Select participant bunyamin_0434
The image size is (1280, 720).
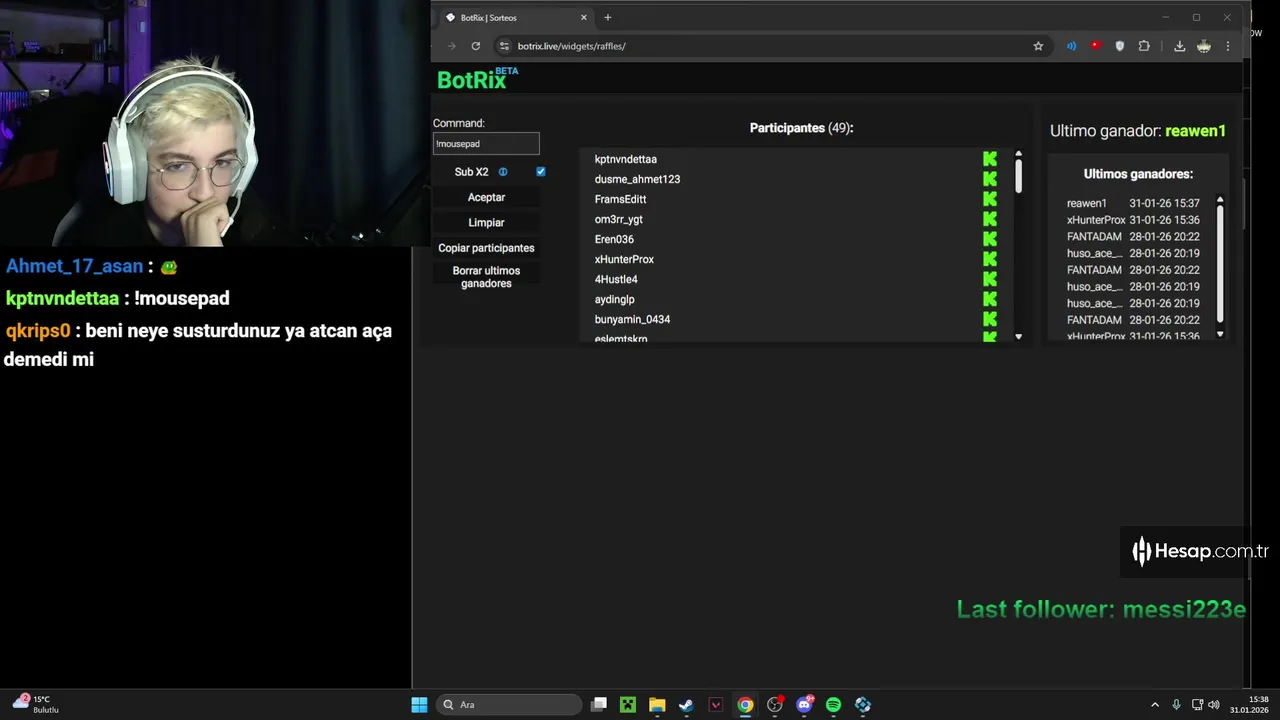coord(632,319)
